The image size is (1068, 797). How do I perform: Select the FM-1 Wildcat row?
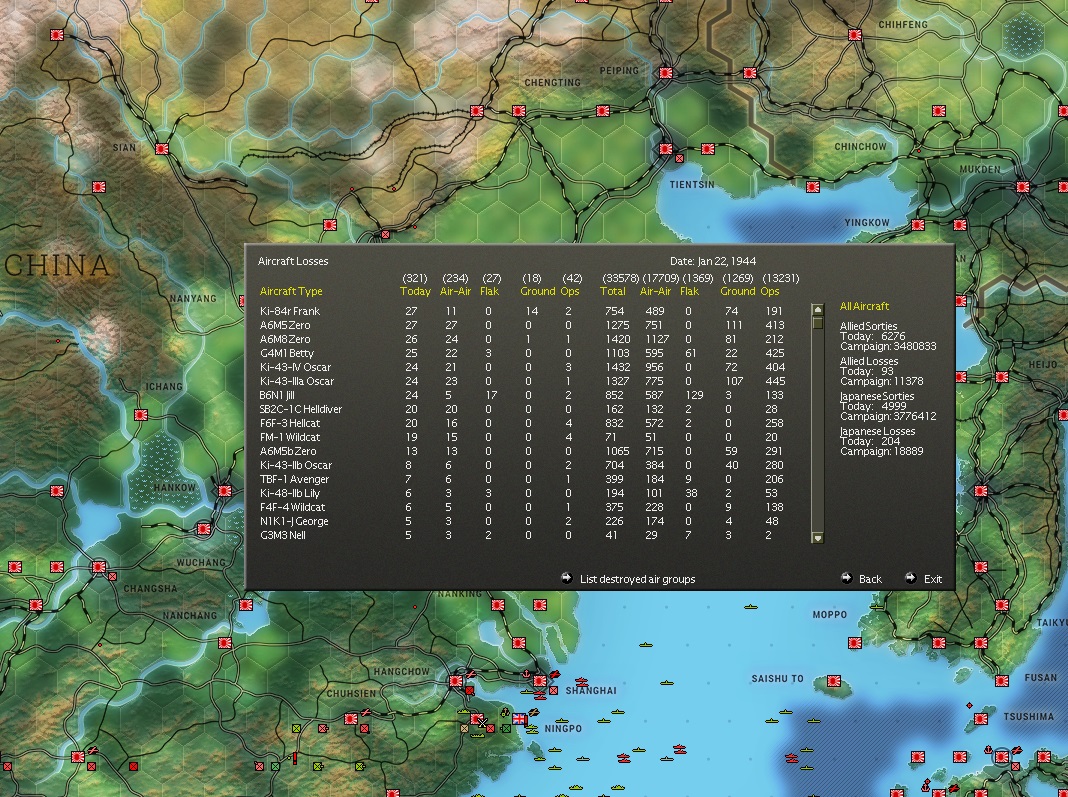(522, 437)
